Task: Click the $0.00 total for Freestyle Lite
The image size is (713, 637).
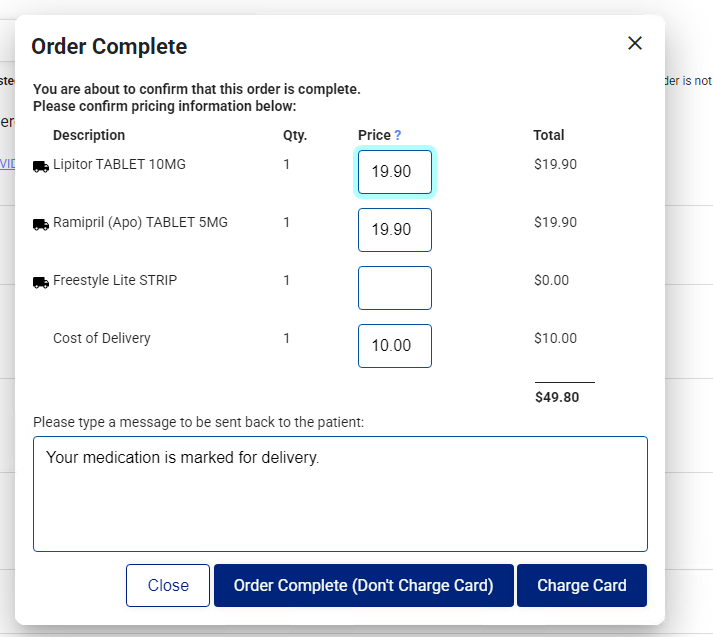Action: 552,280
